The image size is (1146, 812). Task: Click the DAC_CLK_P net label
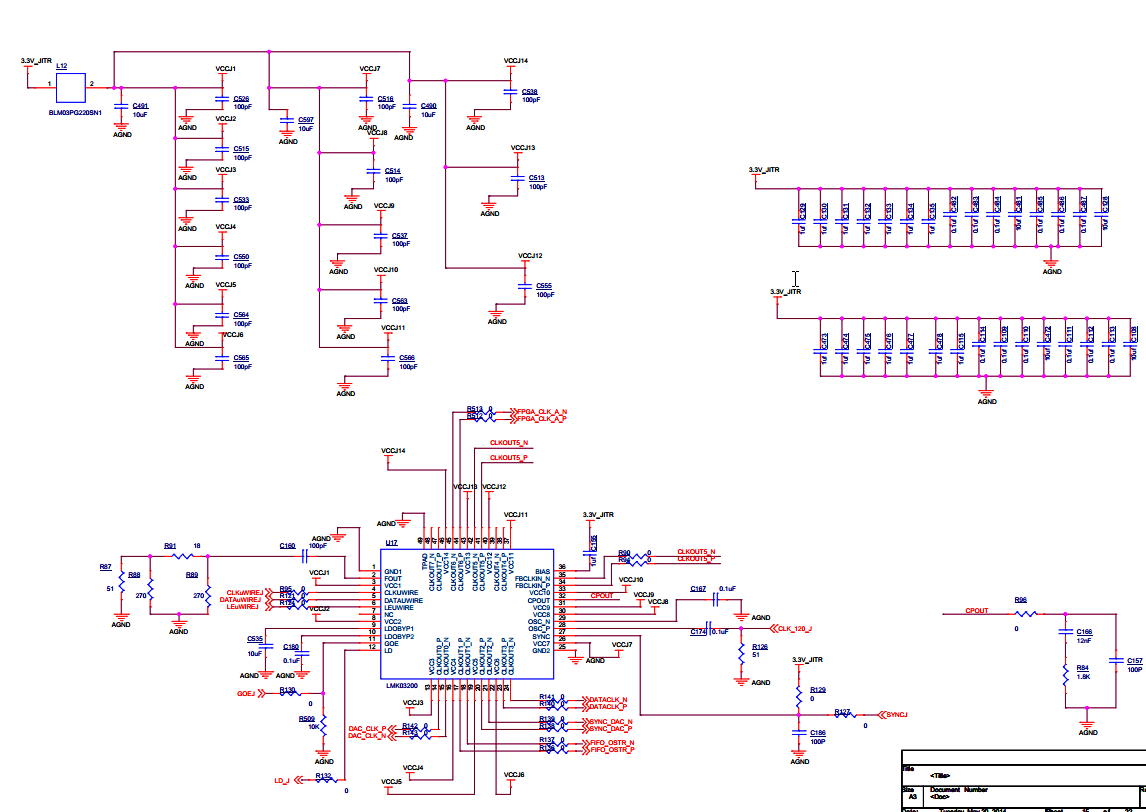[367, 729]
